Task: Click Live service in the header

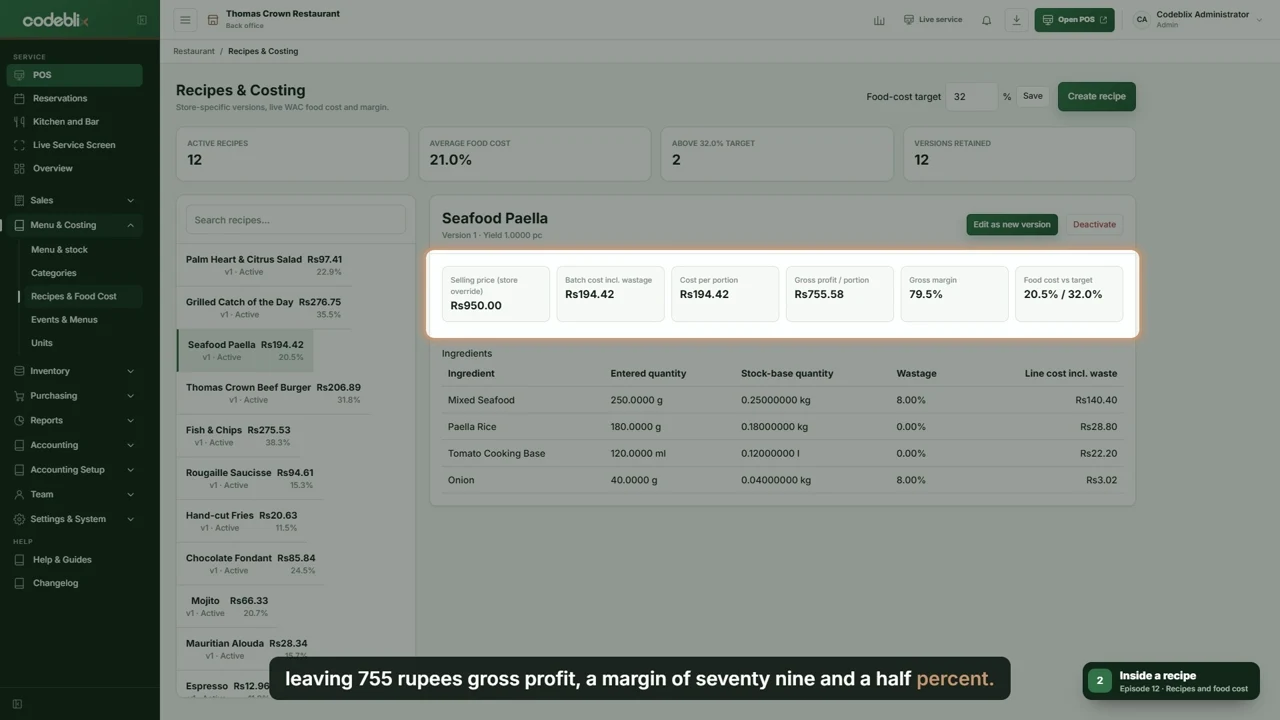Action: (x=932, y=20)
